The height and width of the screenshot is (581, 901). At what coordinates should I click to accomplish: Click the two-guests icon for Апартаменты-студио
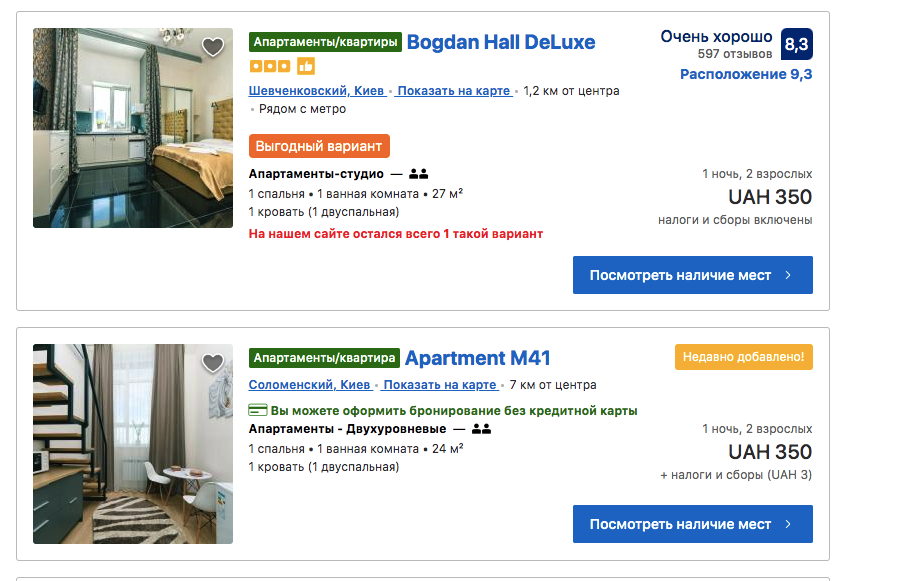point(418,174)
